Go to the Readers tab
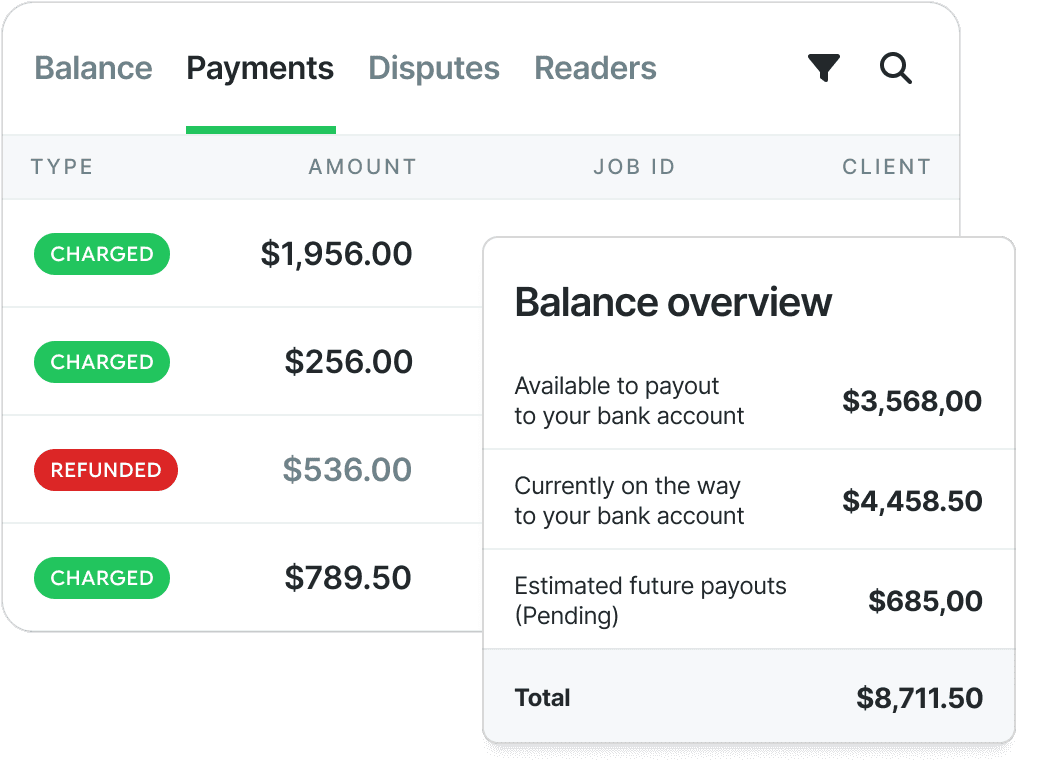The image size is (1040, 780). click(x=596, y=68)
